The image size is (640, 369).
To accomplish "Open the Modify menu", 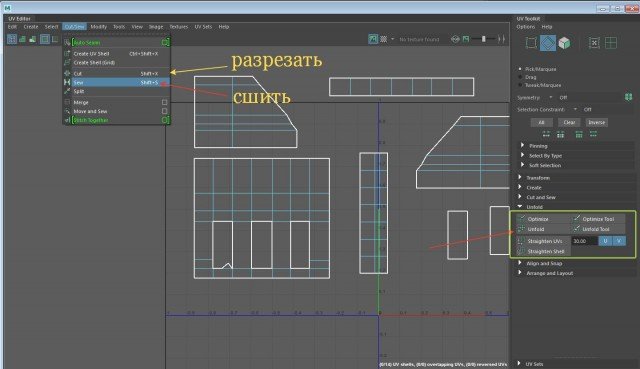I will tap(98, 27).
